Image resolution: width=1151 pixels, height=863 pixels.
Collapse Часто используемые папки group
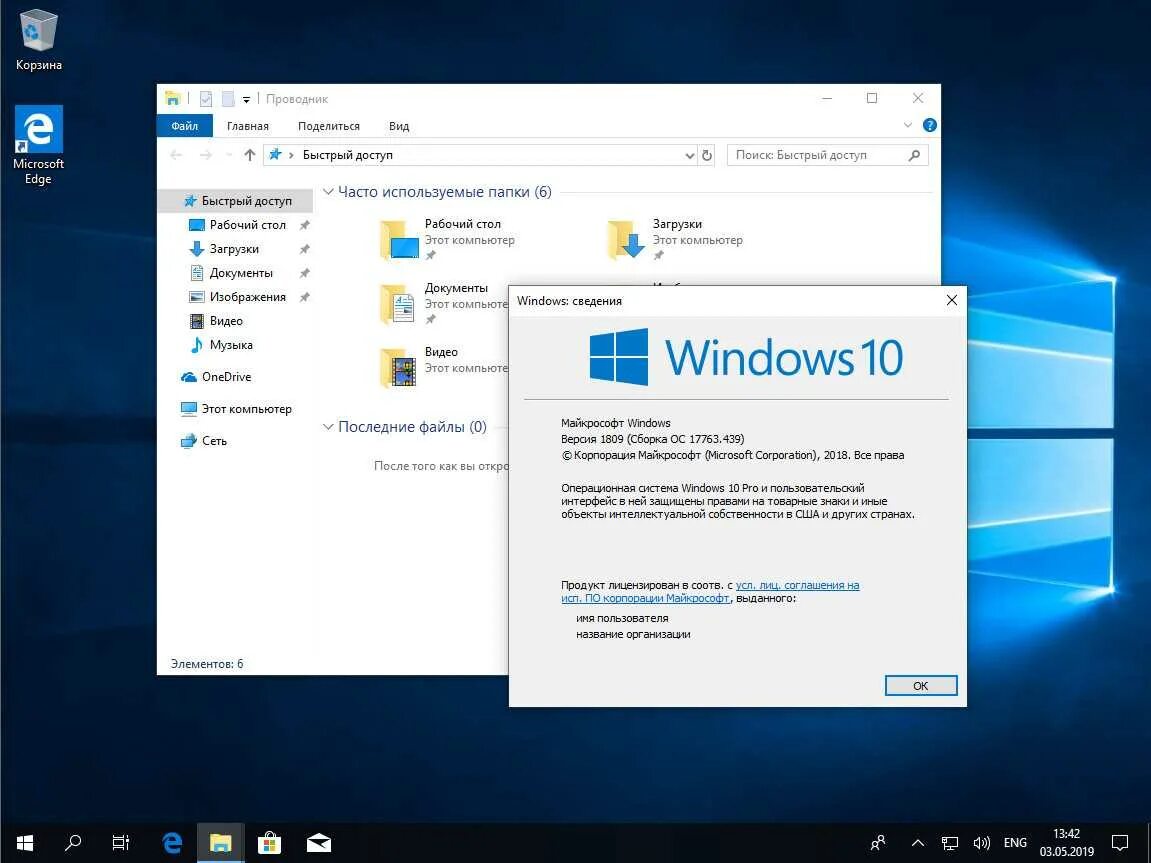tap(328, 192)
